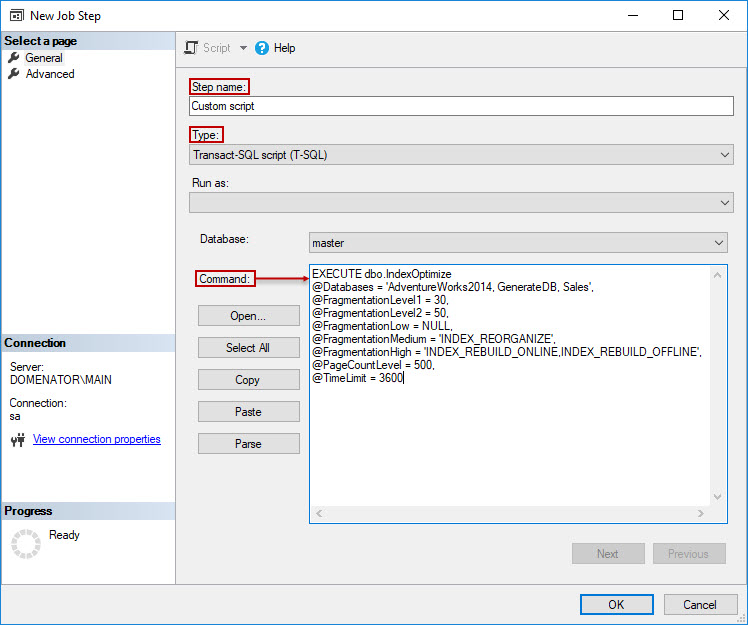Click the Paste button
This screenshot has height=625, width=748.
249,412
